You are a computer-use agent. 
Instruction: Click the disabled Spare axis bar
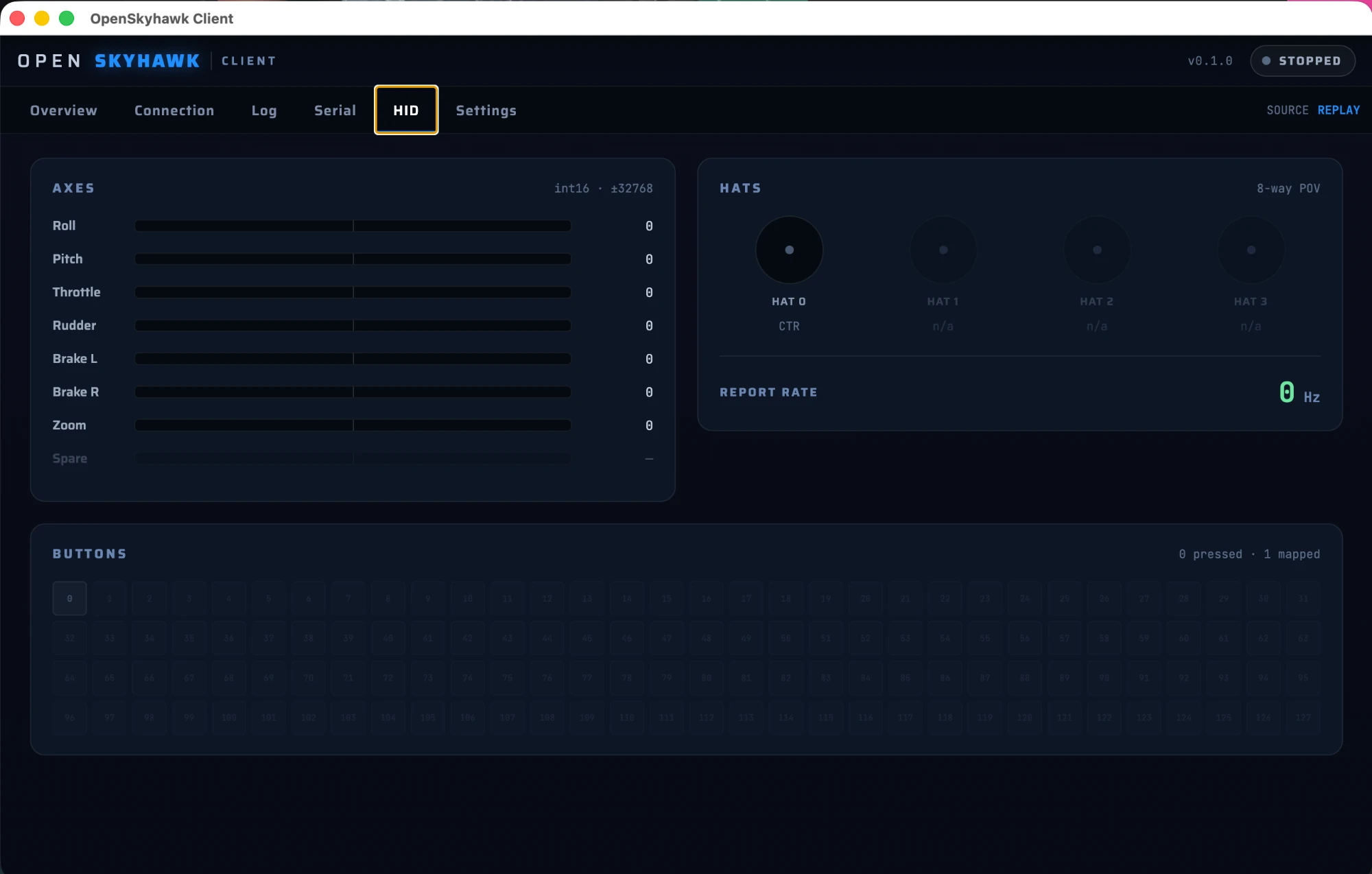(x=353, y=458)
